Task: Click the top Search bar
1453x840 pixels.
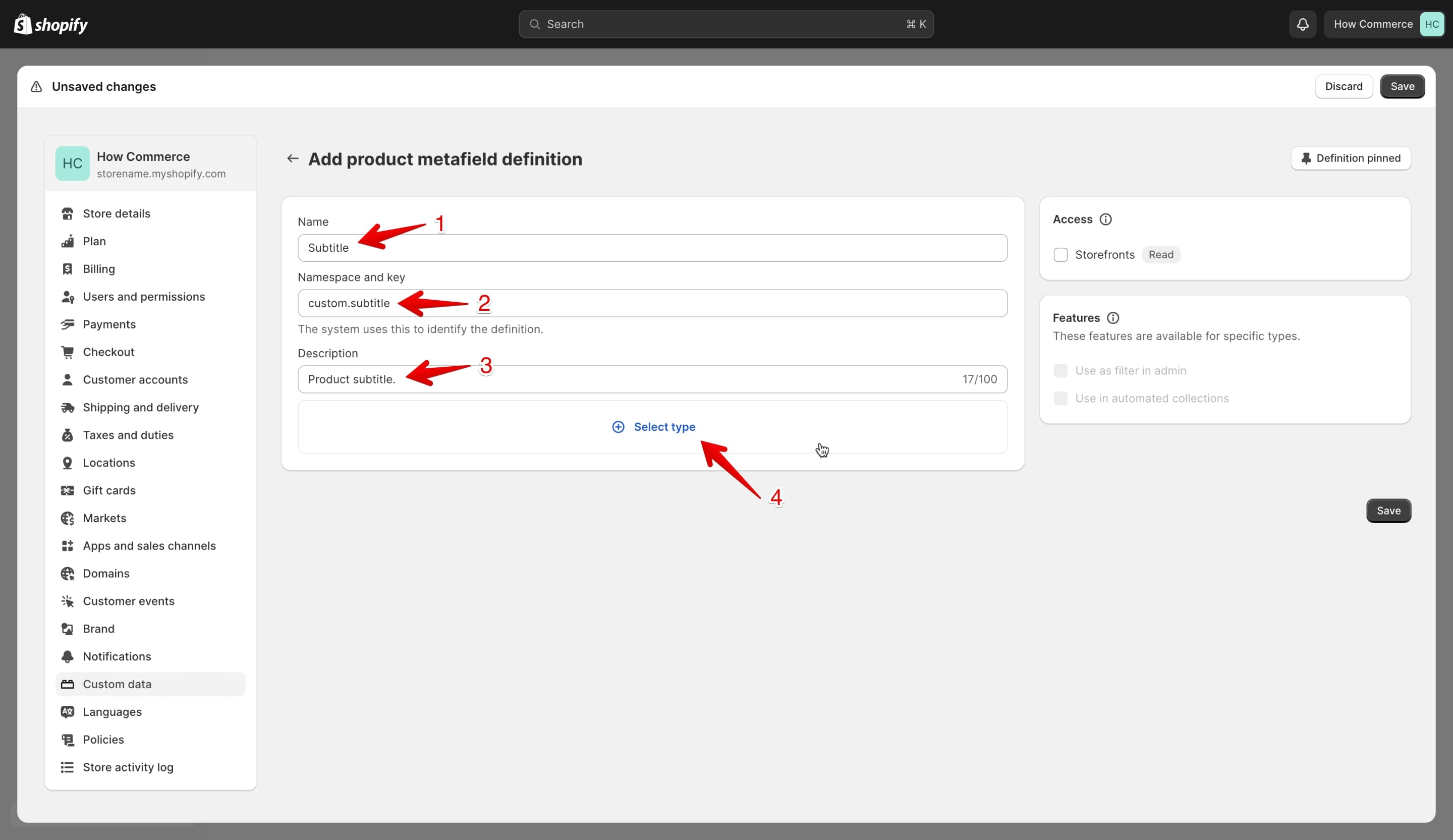Action: coord(726,24)
